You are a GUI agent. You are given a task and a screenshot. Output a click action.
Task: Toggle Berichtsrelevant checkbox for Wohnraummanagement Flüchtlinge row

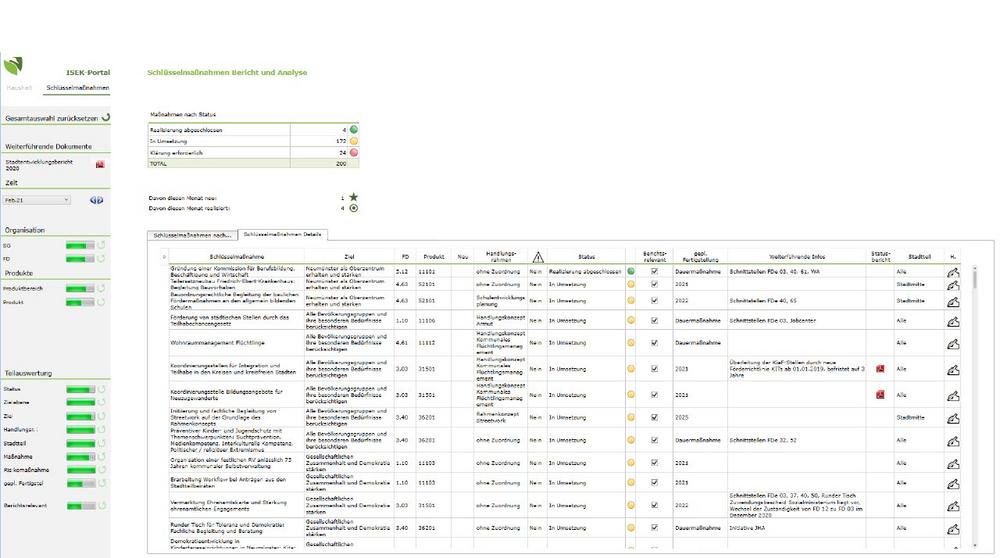coord(654,342)
